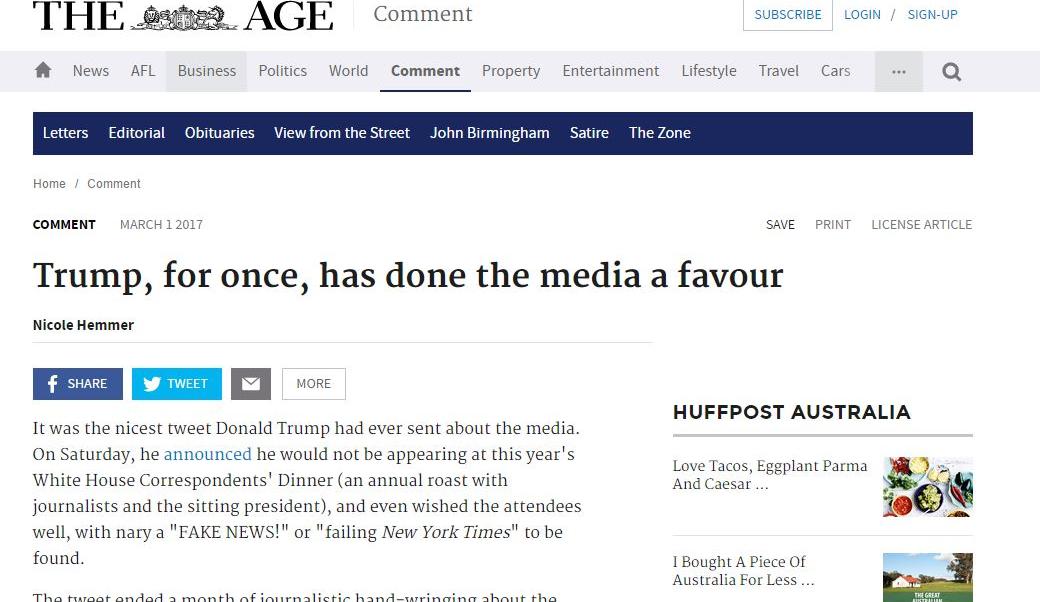The width and height of the screenshot is (1040, 602).
Task: Click the tacos article thumbnail image
Action: (927, 487)
